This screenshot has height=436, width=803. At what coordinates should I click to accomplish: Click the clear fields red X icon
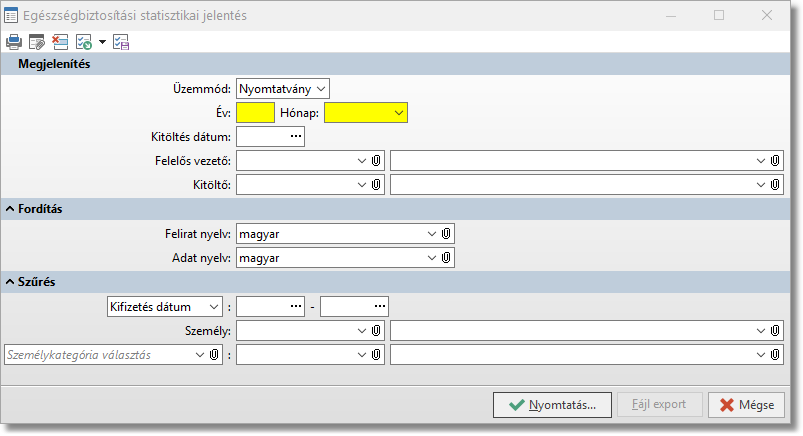[x=60, y=42]
